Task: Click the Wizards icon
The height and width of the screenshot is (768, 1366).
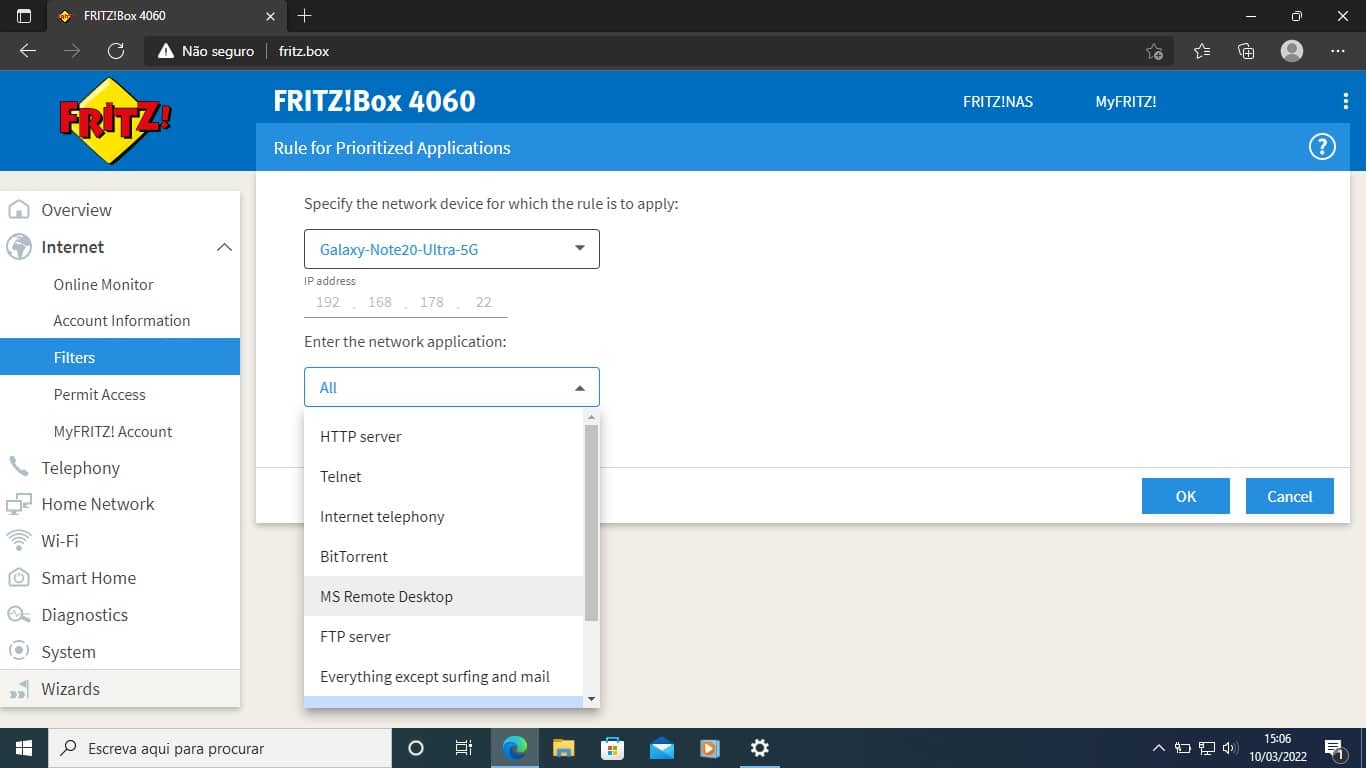Action: (18, 689)
